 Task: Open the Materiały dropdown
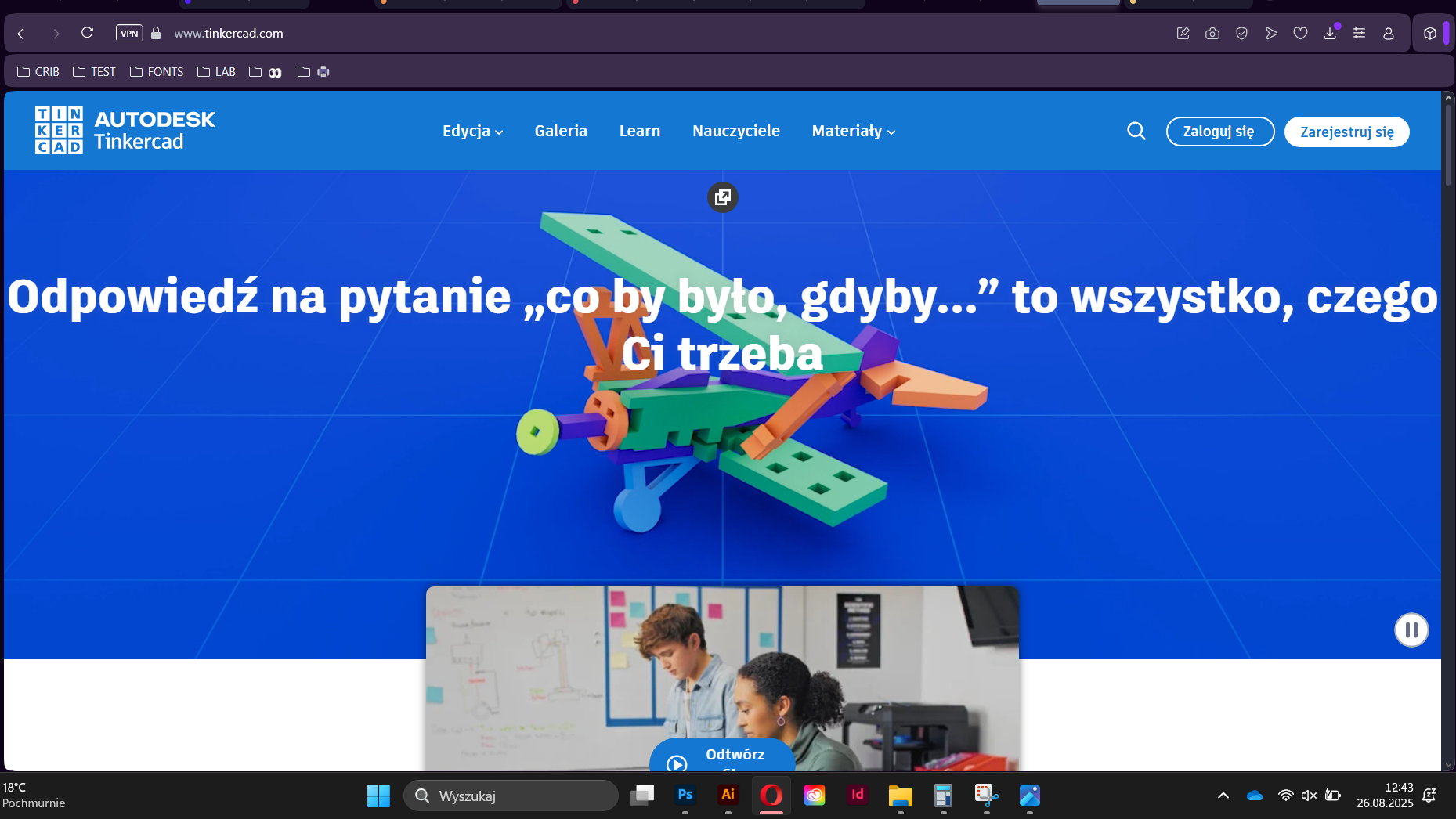(852, 131)
